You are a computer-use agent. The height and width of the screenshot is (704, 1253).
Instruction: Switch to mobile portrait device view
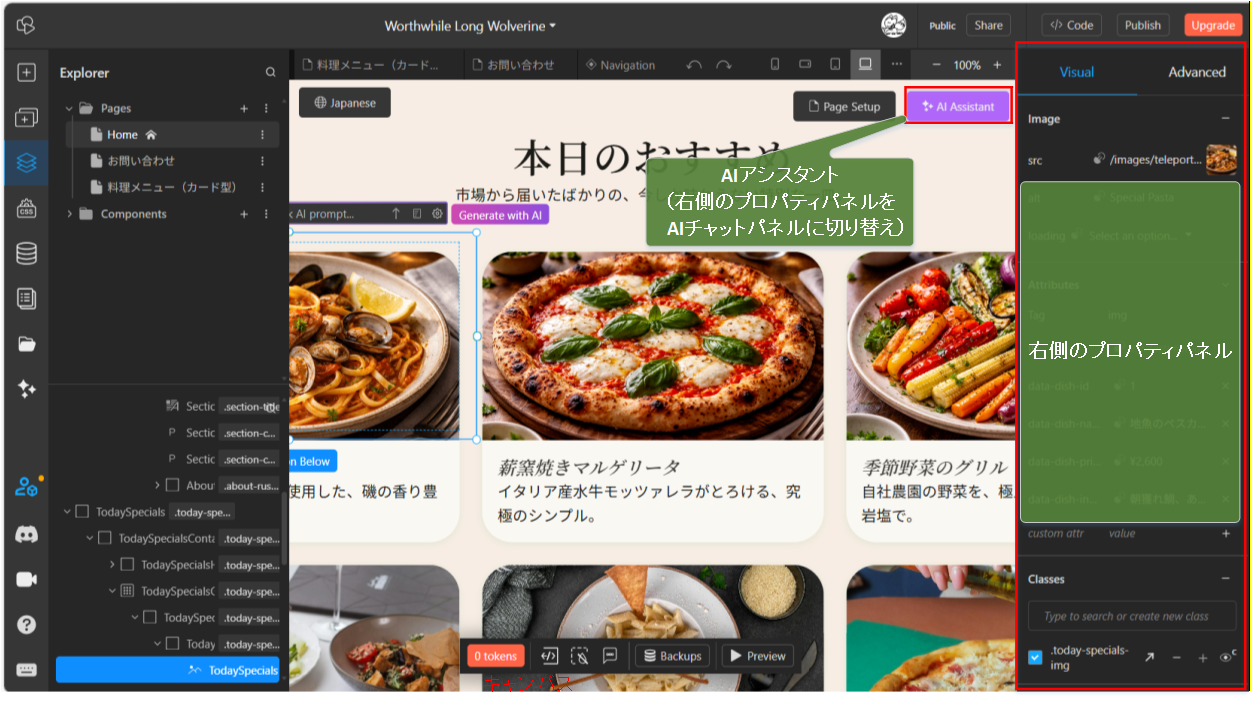pyautogui.click(x=774, y=65)
